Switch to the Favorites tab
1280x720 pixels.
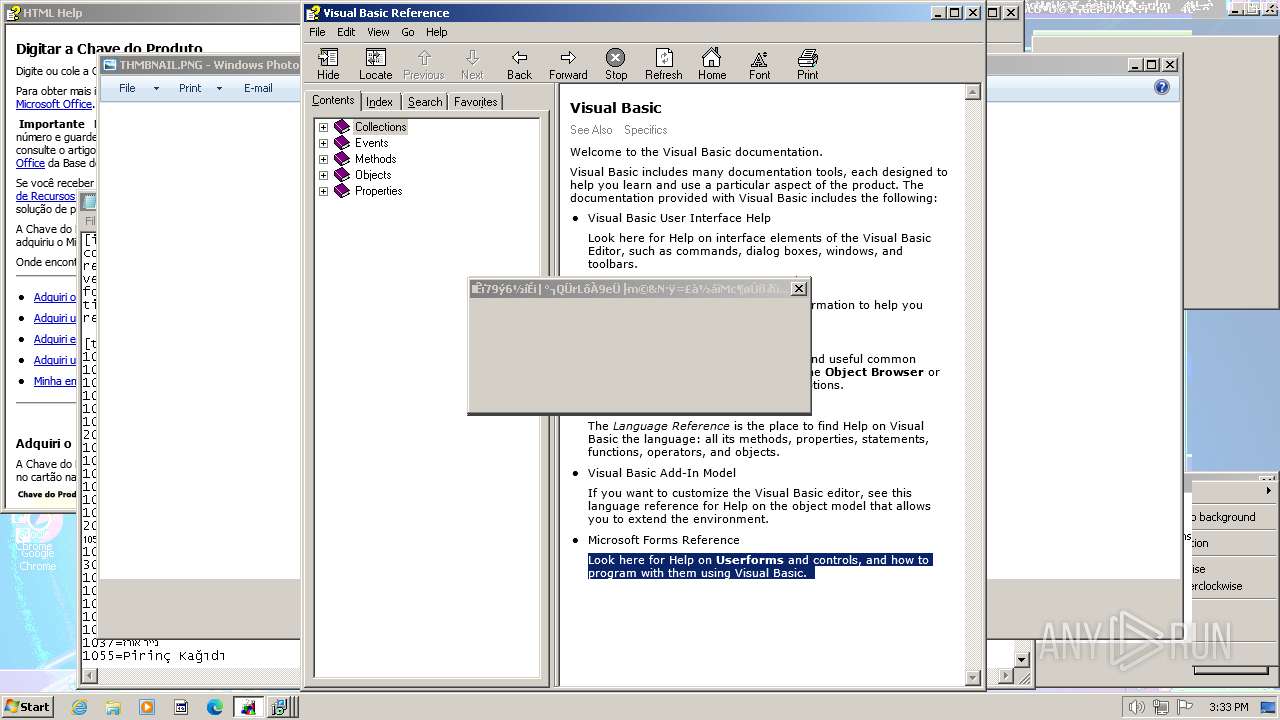point(475,102)
